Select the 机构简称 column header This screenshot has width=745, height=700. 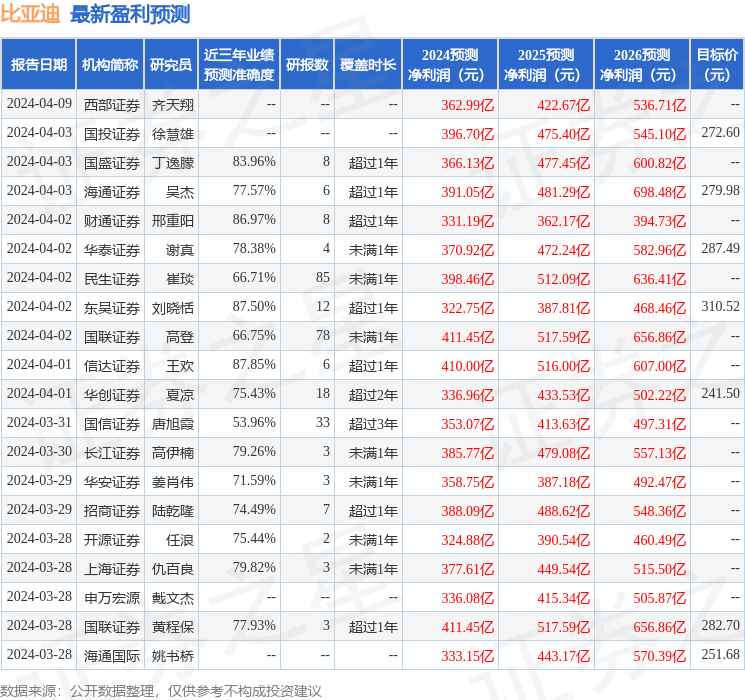coord(110,65)
